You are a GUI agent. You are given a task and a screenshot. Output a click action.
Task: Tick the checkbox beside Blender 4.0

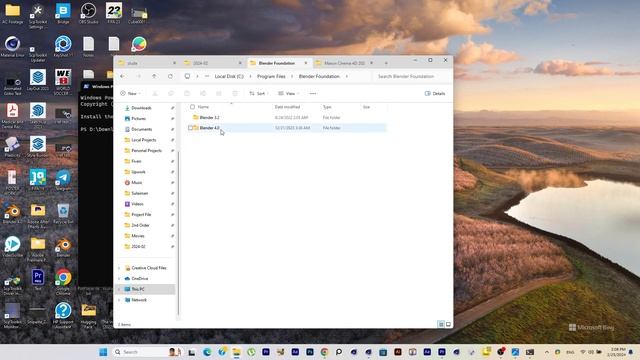point(190,128)
